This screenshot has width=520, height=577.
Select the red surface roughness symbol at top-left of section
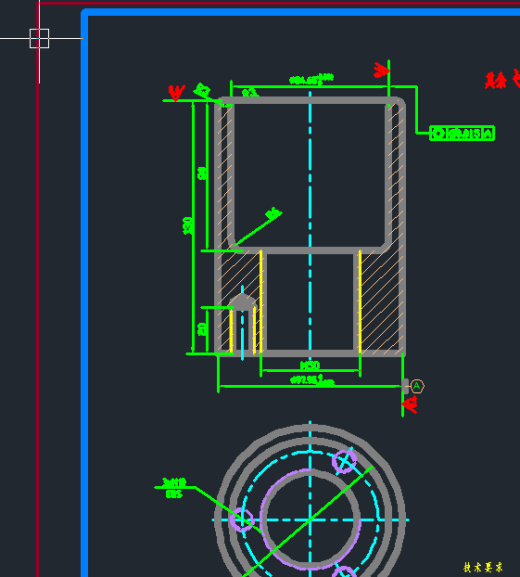pos(176,92)
